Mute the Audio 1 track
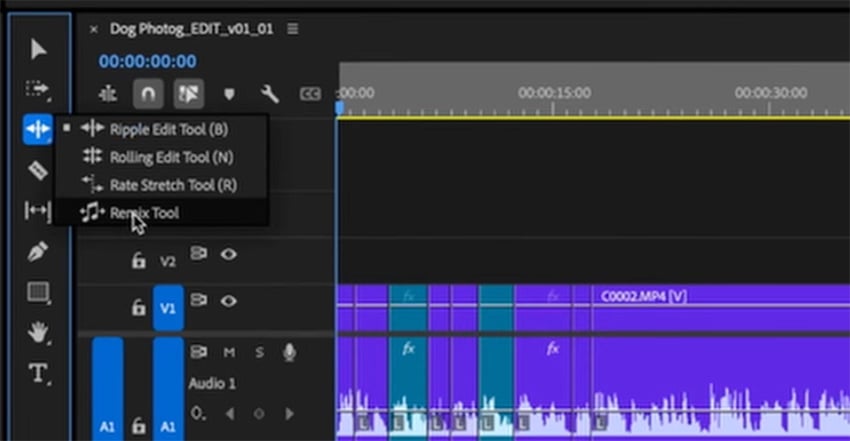This screenshot has height=441, width=850. (x=229, y=353)
